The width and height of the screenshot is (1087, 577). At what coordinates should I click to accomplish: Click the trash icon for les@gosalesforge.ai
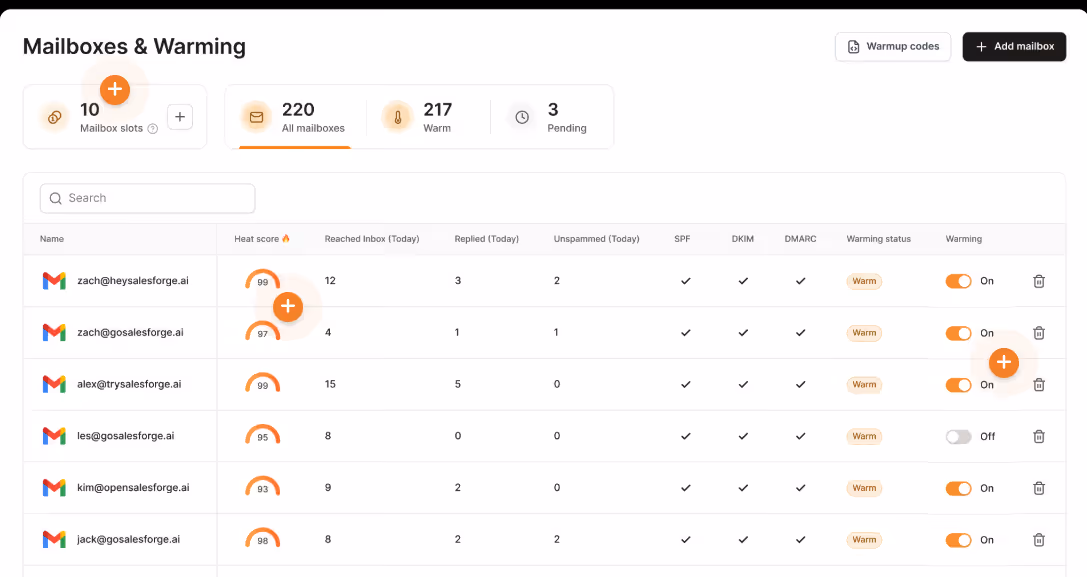point(1039,436)
